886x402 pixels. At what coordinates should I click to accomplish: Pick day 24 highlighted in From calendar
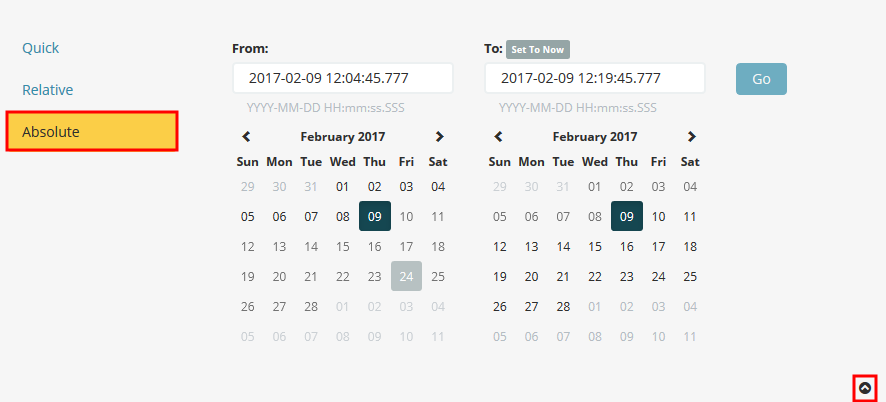(x=406, y=276)
